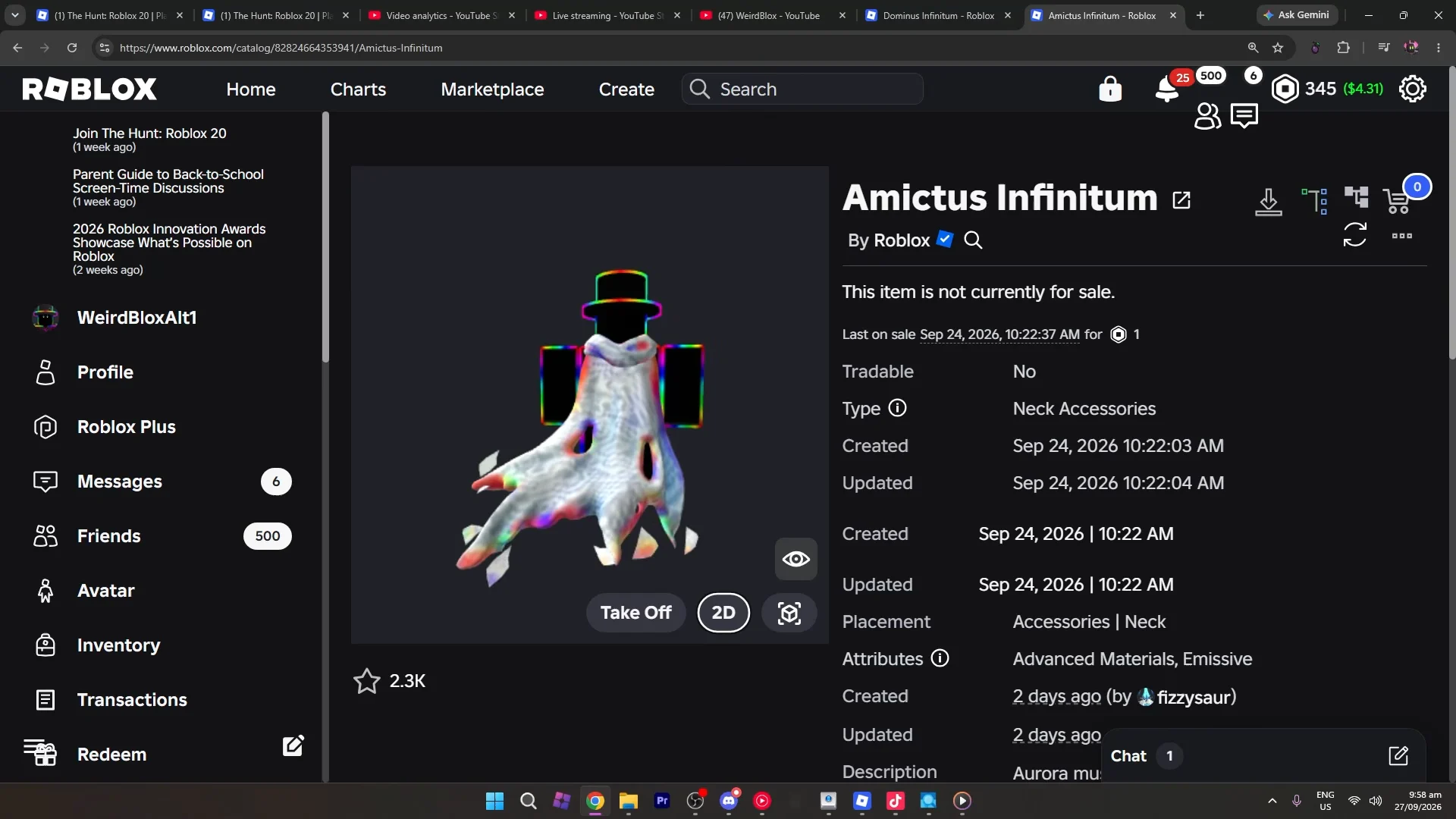Image resolution: width=1456 pixels, height=819 pixels.
Task: Reload the page
Action: (x=71, y=48)
